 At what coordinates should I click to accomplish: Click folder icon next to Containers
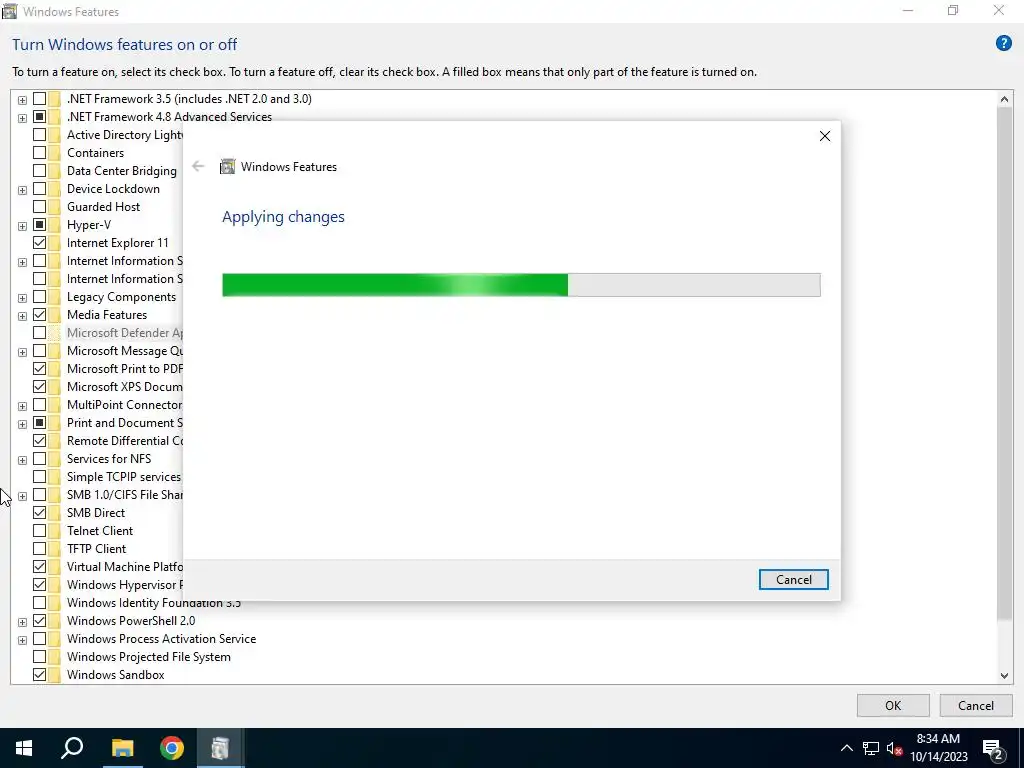54,153
